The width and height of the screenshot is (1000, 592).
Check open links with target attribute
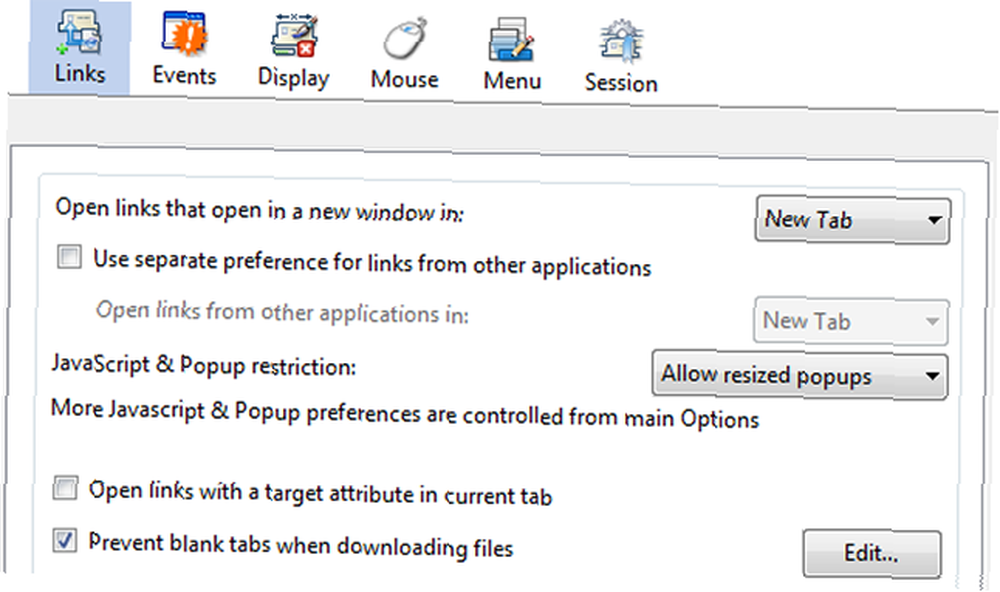(x=66, y=488)
